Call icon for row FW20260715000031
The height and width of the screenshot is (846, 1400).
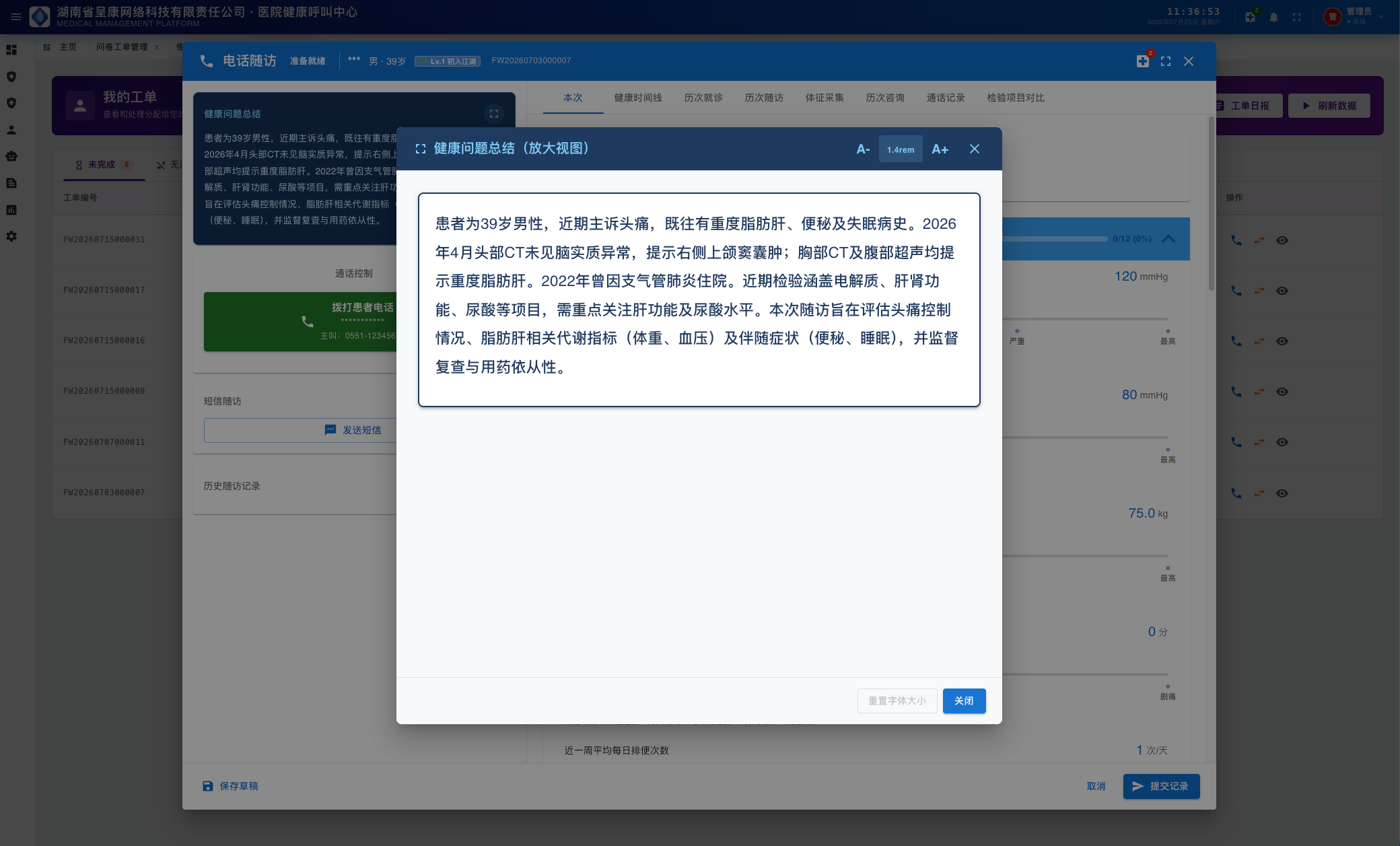pos(1236,240)
